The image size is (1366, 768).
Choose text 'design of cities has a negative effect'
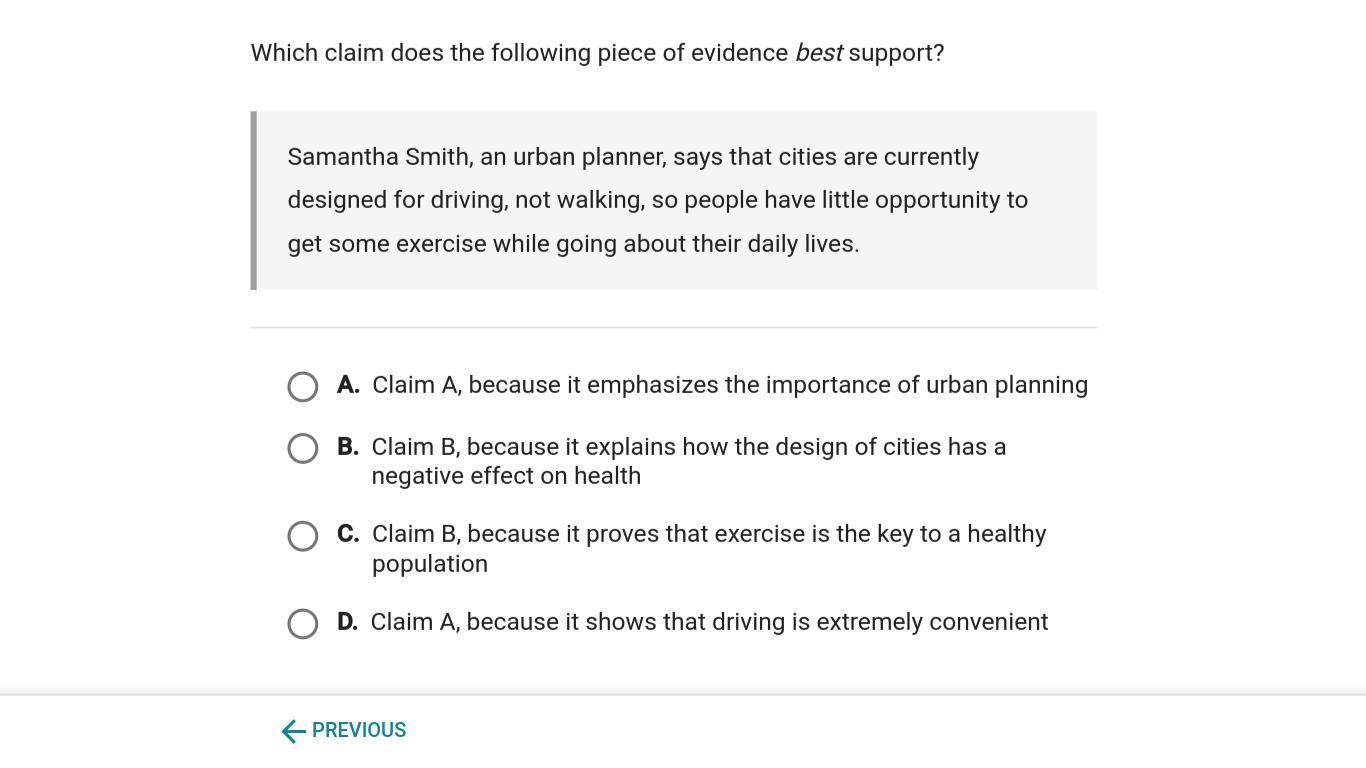pos(688,461)
